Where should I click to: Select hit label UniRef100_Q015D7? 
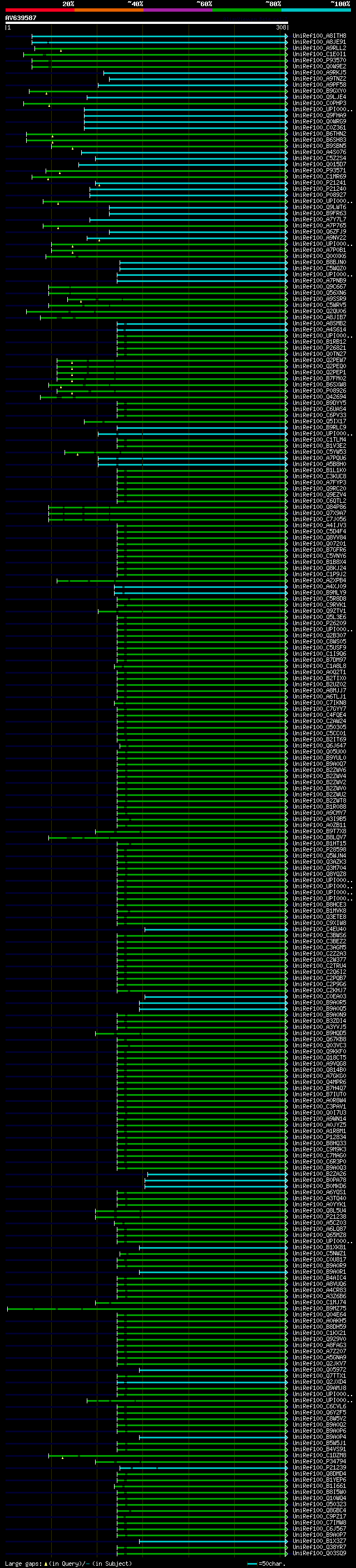(x=319, y=164)
